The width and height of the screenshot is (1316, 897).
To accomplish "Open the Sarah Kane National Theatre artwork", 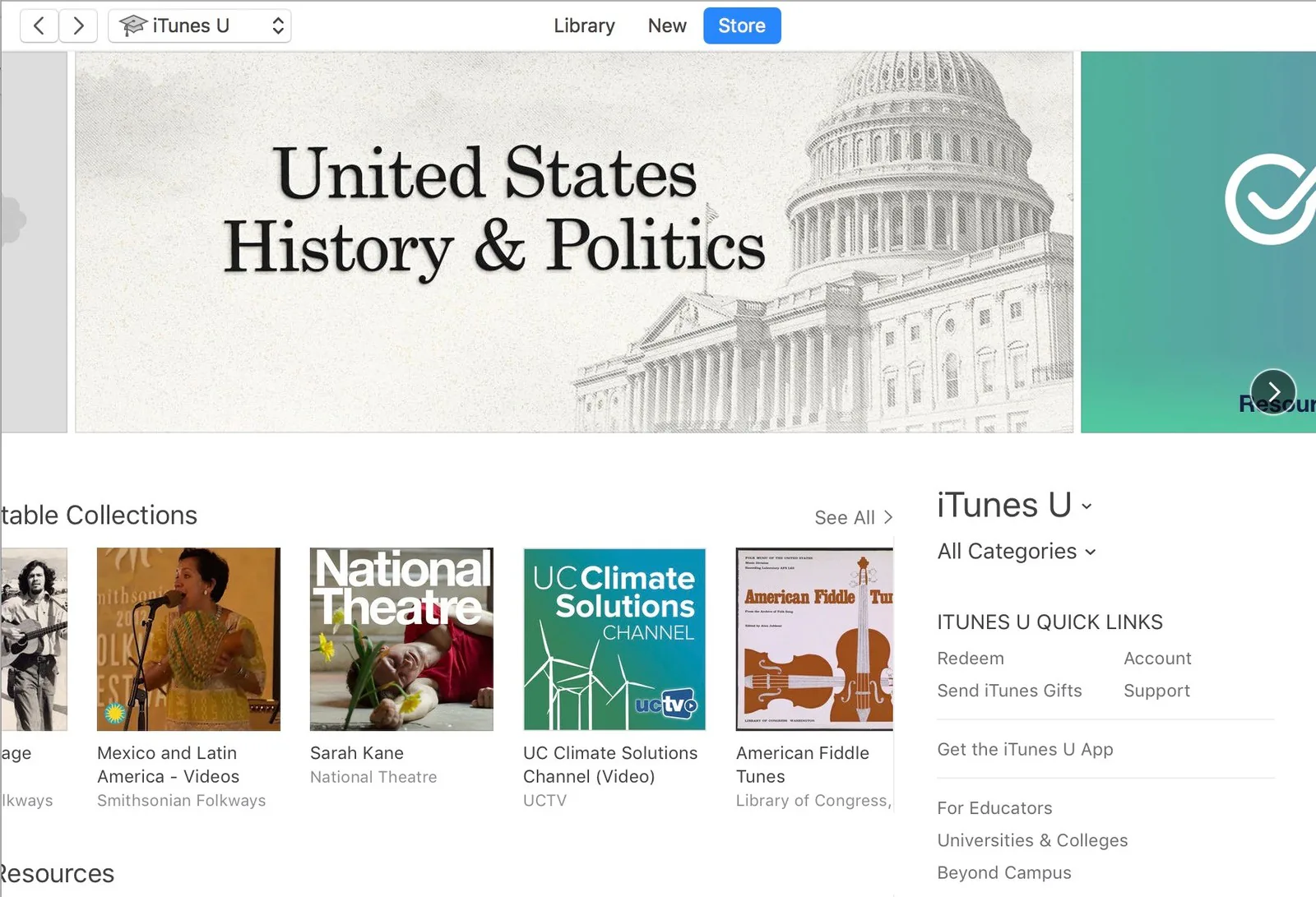I will (401, 640).
